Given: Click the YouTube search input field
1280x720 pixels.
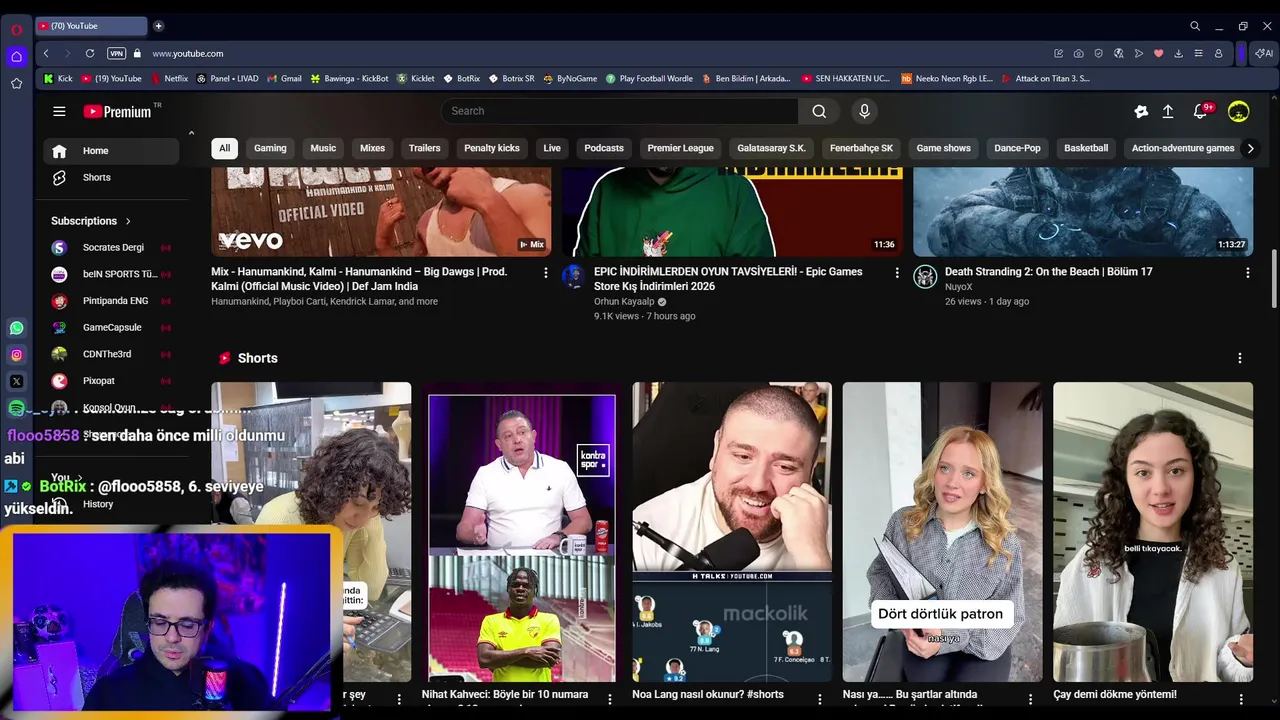Looking at the screenshot, I should coord(620,111).
